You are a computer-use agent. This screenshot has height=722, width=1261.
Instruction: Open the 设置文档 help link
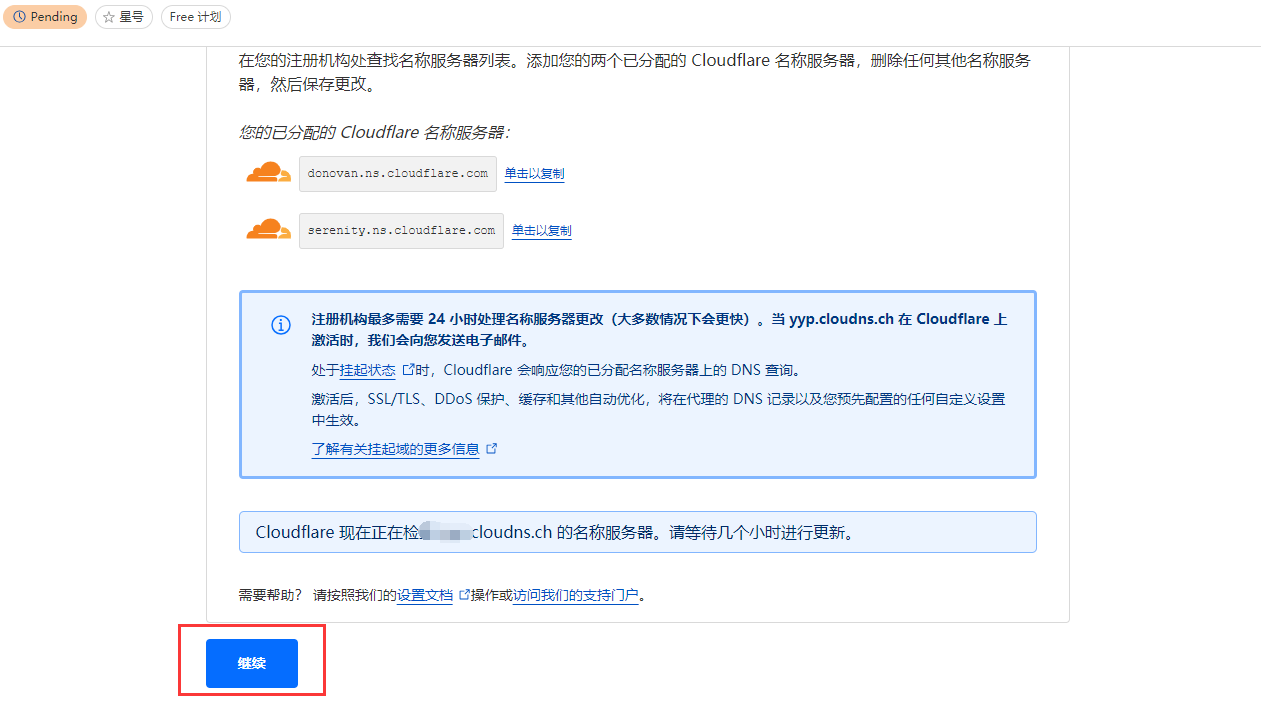[x=425, y=595]
